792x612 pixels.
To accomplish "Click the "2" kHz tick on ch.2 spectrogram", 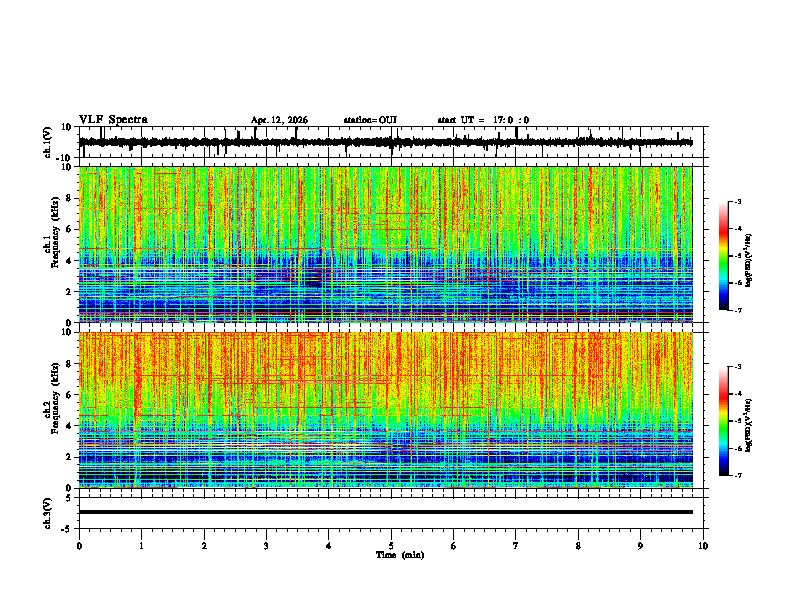I will click(70, 457).
